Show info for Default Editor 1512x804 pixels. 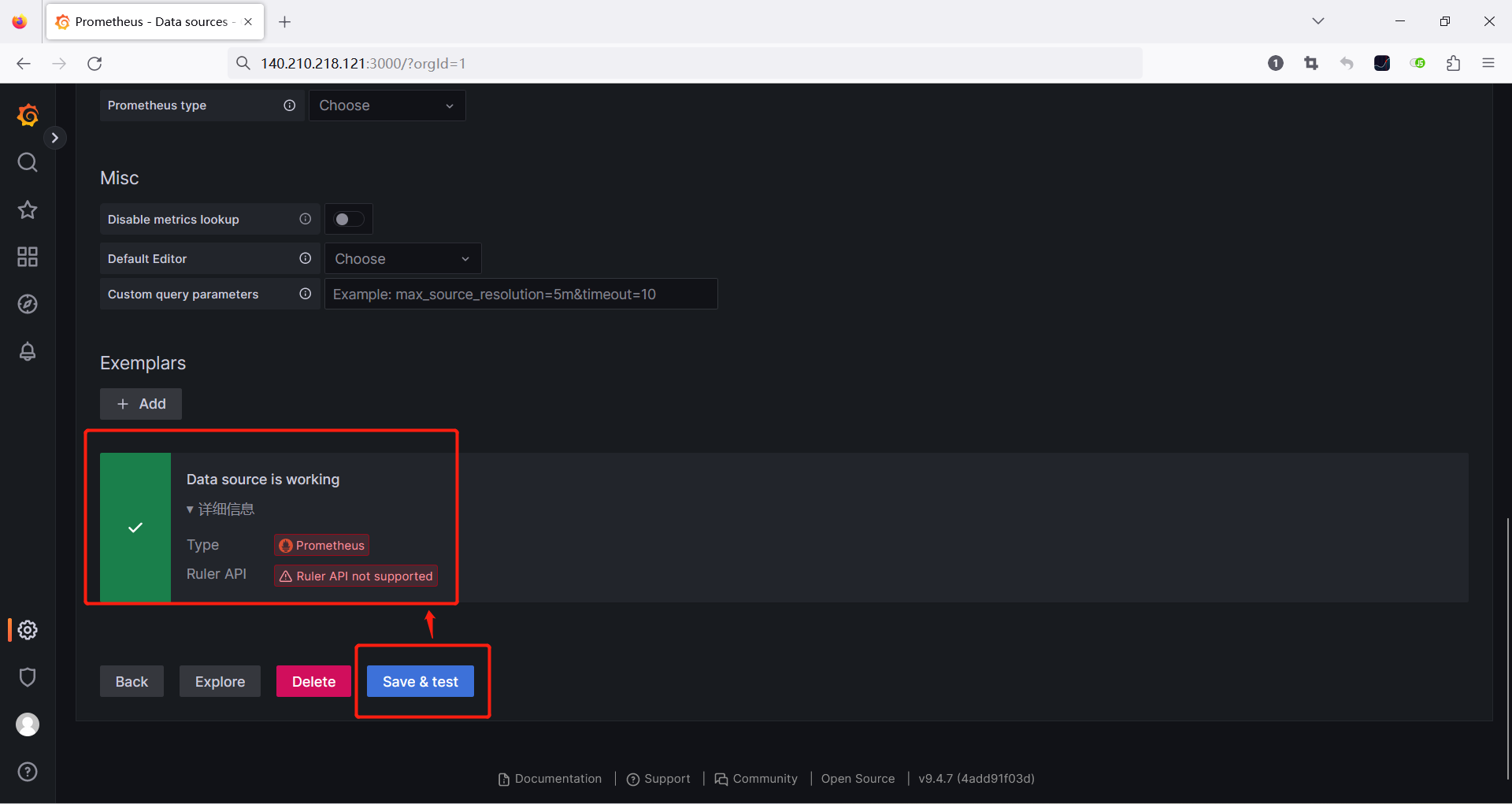pyautogui.click(x=306, y=258)
